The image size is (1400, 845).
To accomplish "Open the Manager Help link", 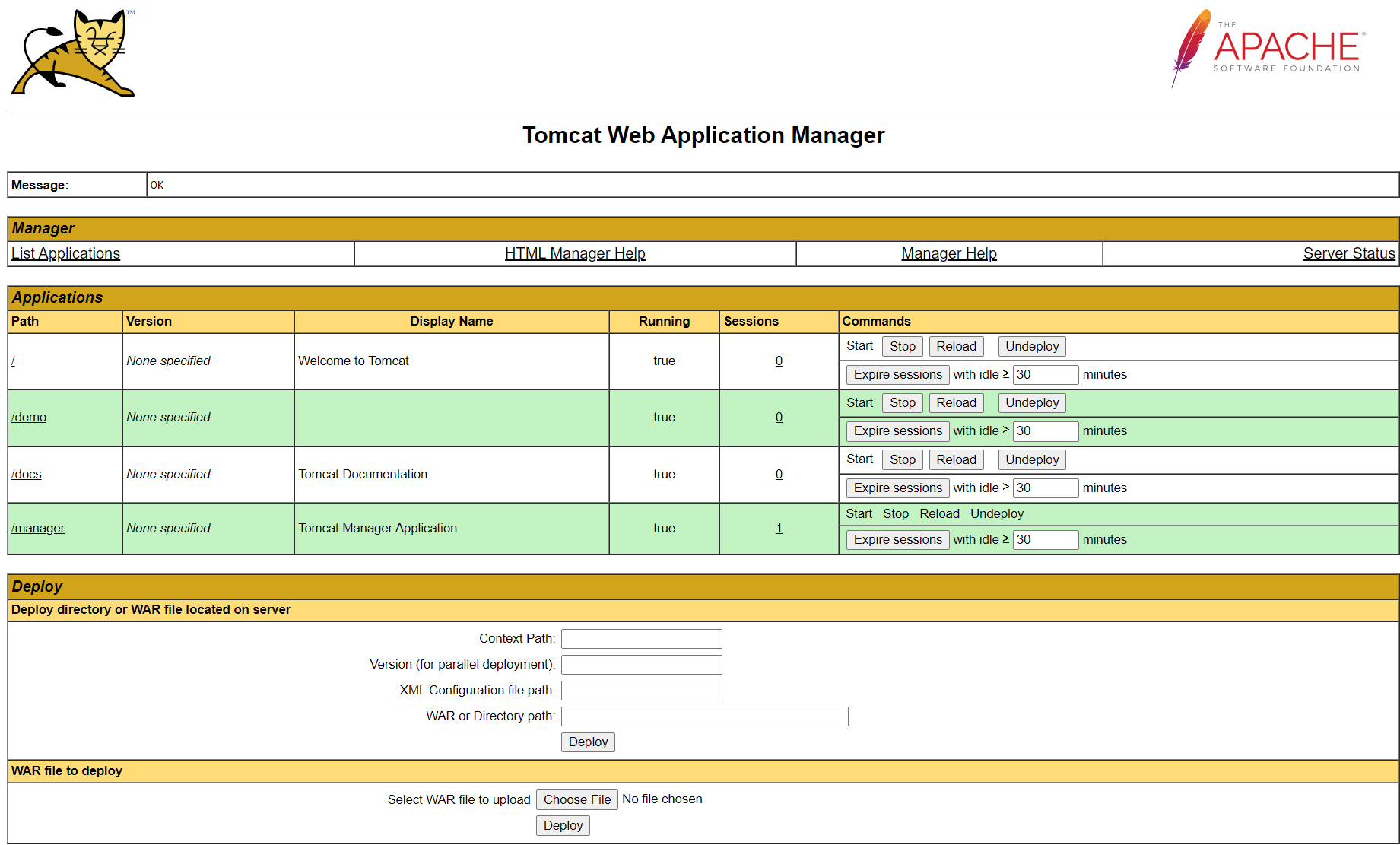I will coord(948,253).
